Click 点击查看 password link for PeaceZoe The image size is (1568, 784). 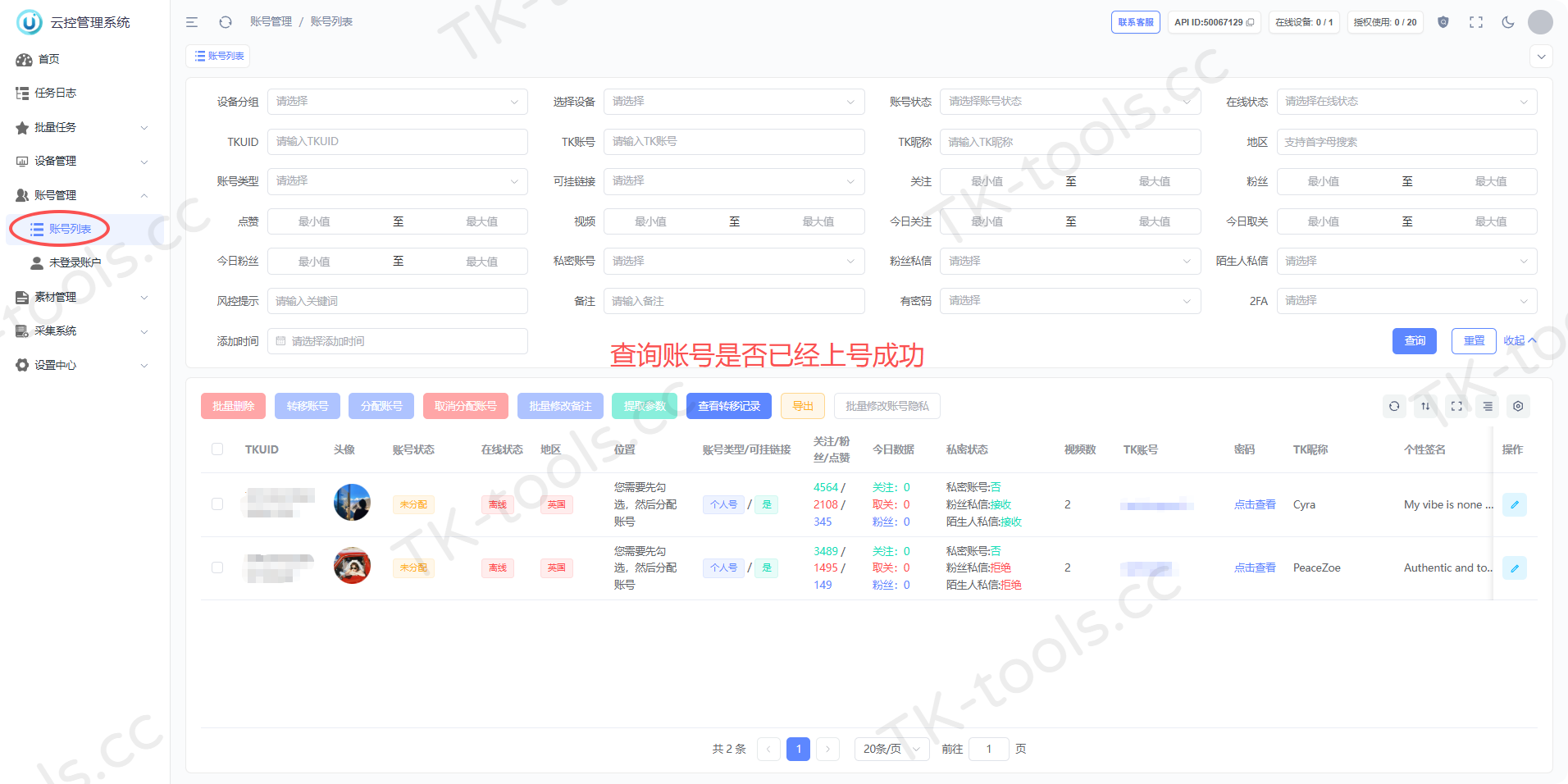pyautogui.click(x=1255, y=567)
